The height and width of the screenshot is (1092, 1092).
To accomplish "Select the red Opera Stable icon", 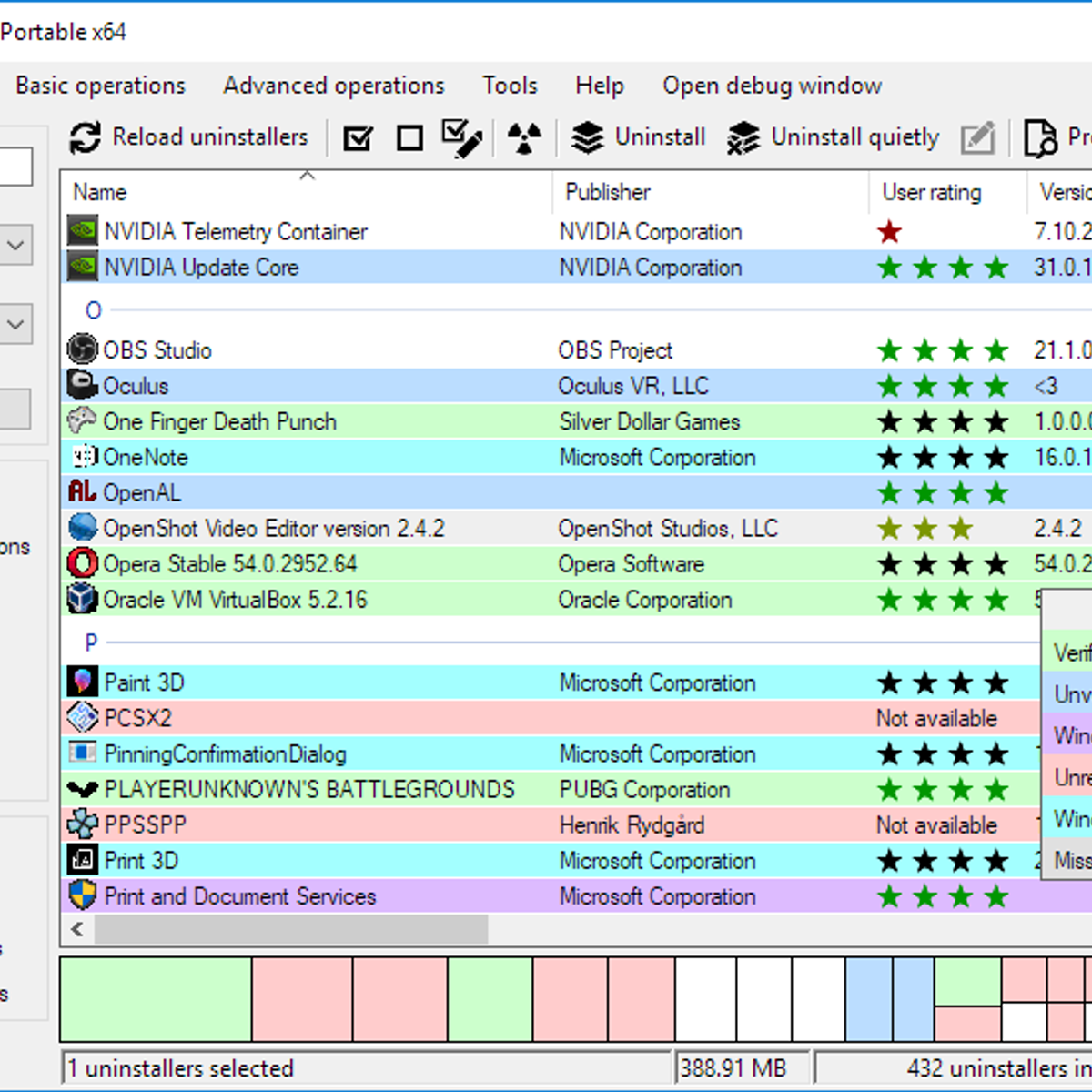I will (x=83, y=563).
